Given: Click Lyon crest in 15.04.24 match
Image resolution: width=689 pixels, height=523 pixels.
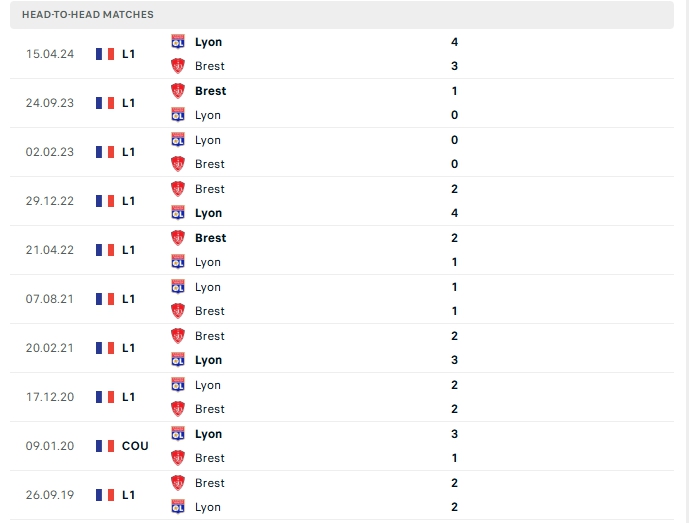Looking at the screenshot, I should tap(178, 42).
